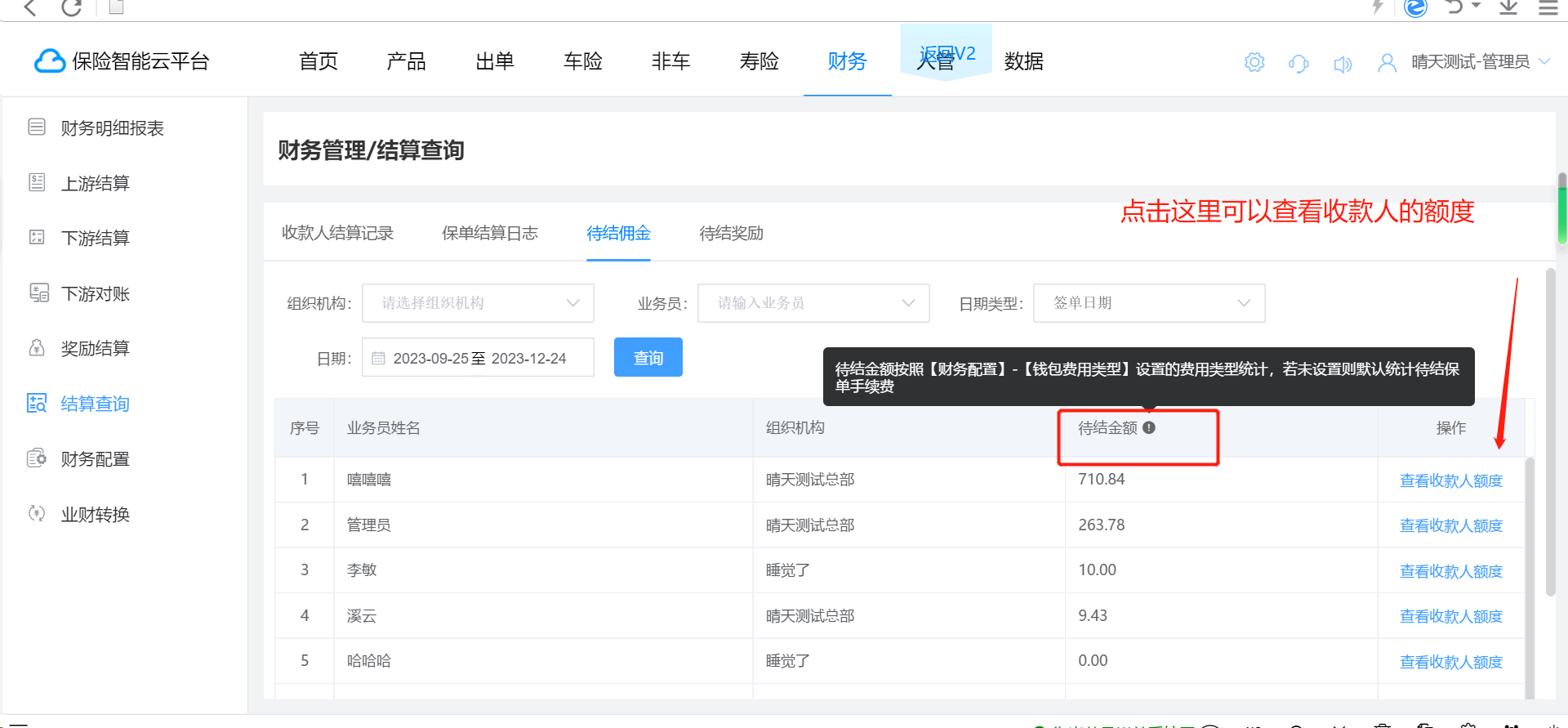Screen dimensions: 1568x728
Task: Open the 业务员 dropdown
Action: click(x=813, y=303)
